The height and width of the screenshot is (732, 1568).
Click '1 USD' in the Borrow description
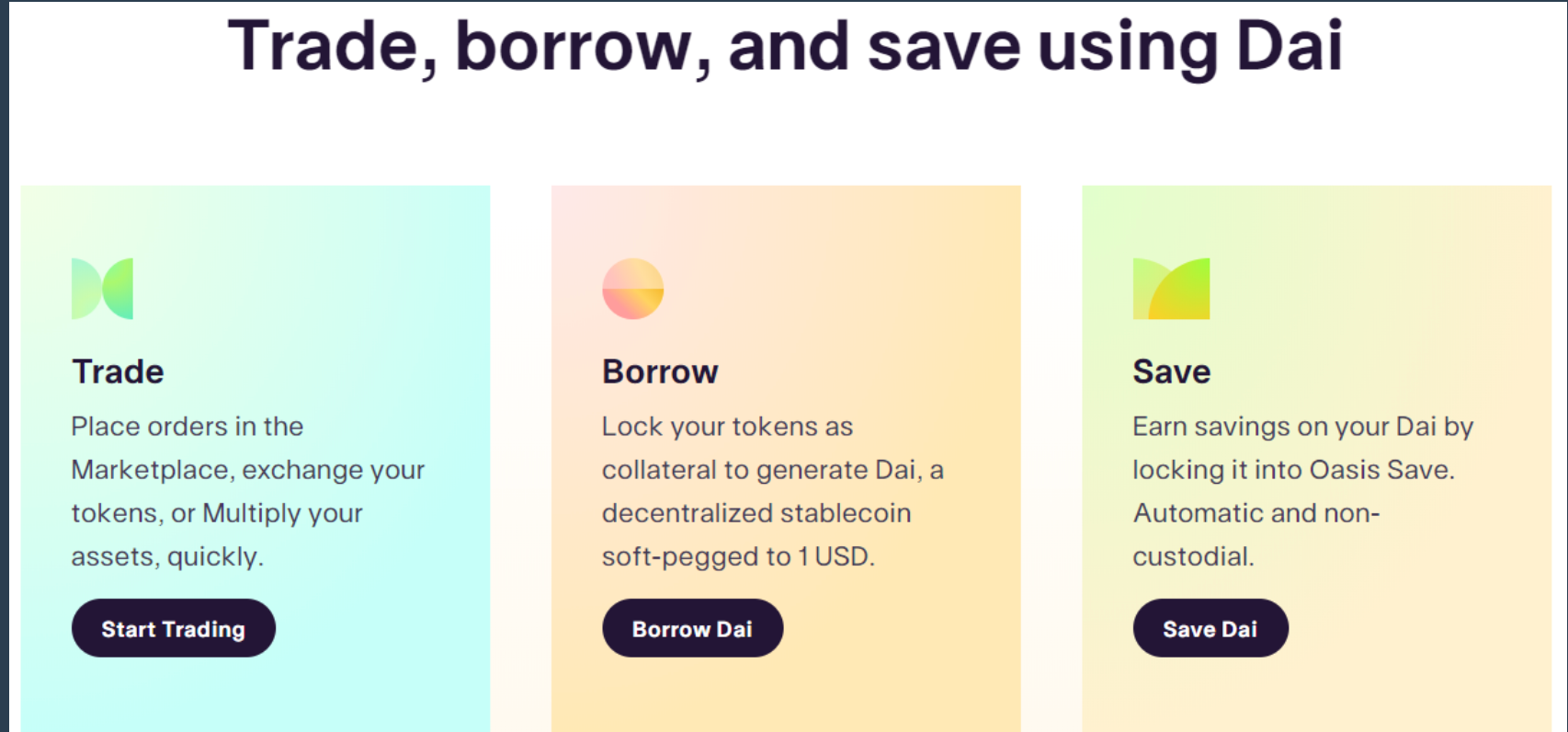coord(835,556)
